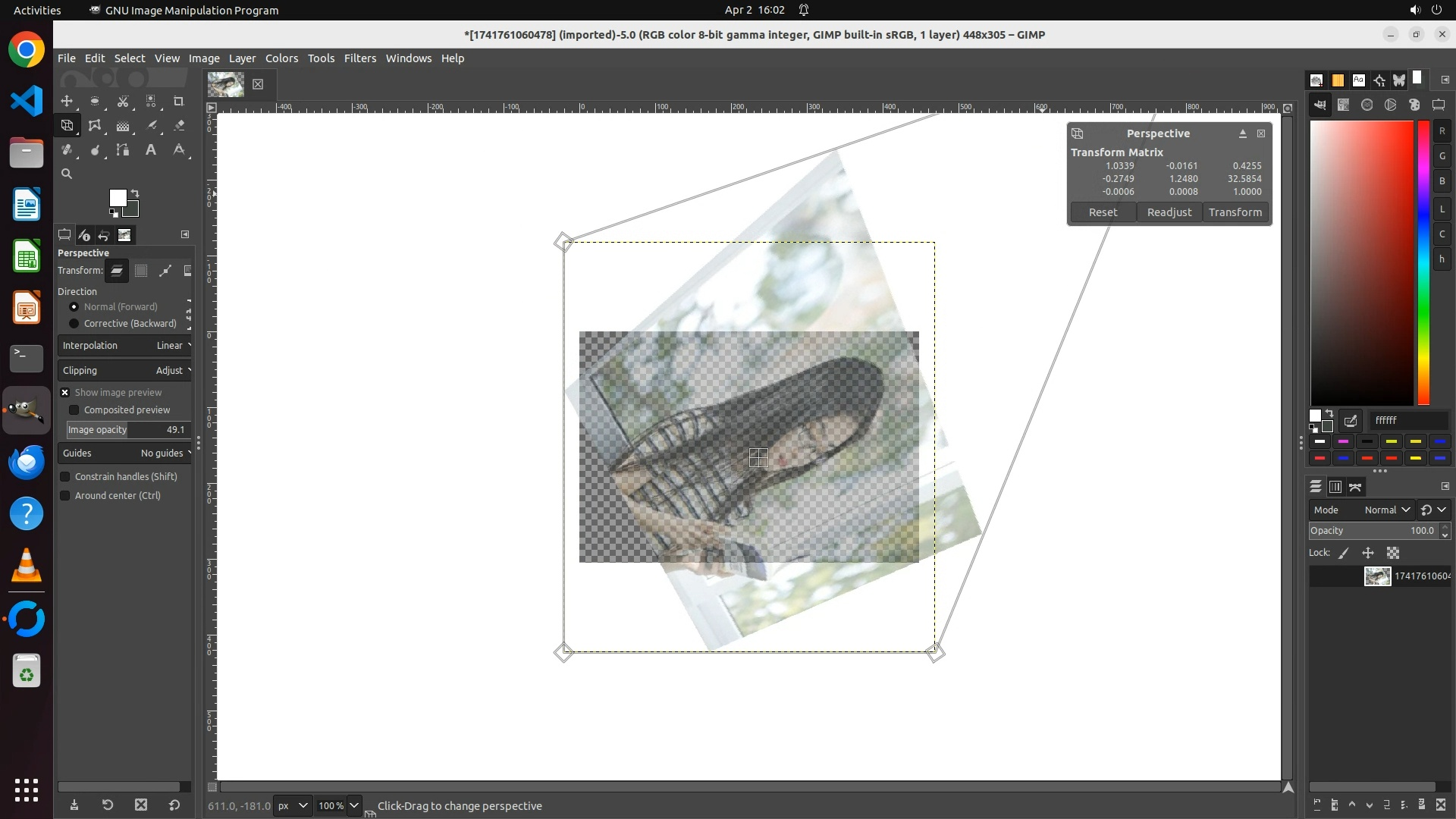The image size is (1456, 819).
Task: Select the Crop tool
Action: [x=179, y=101]
